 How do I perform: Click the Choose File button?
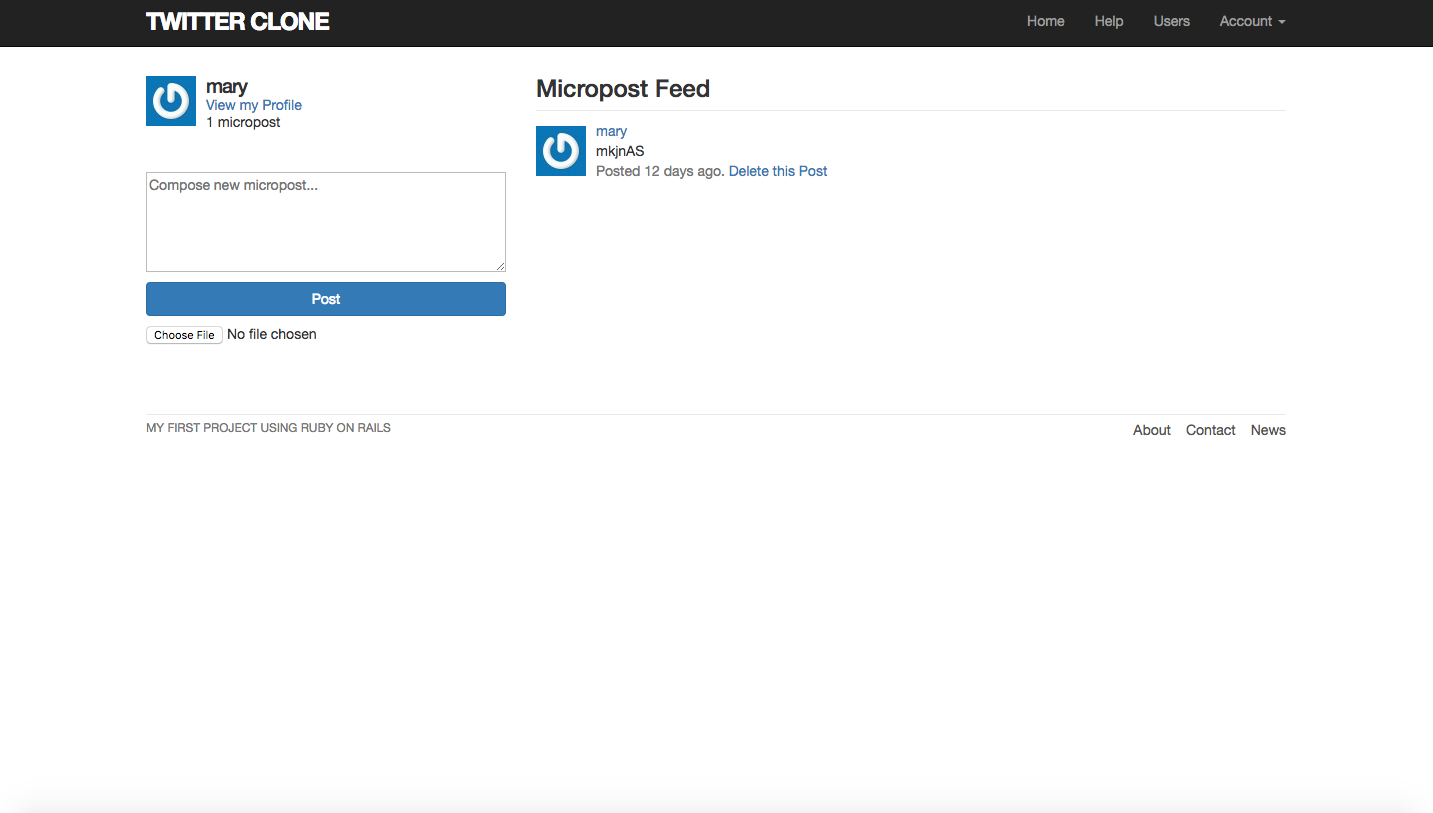click(x=184, y=335)
